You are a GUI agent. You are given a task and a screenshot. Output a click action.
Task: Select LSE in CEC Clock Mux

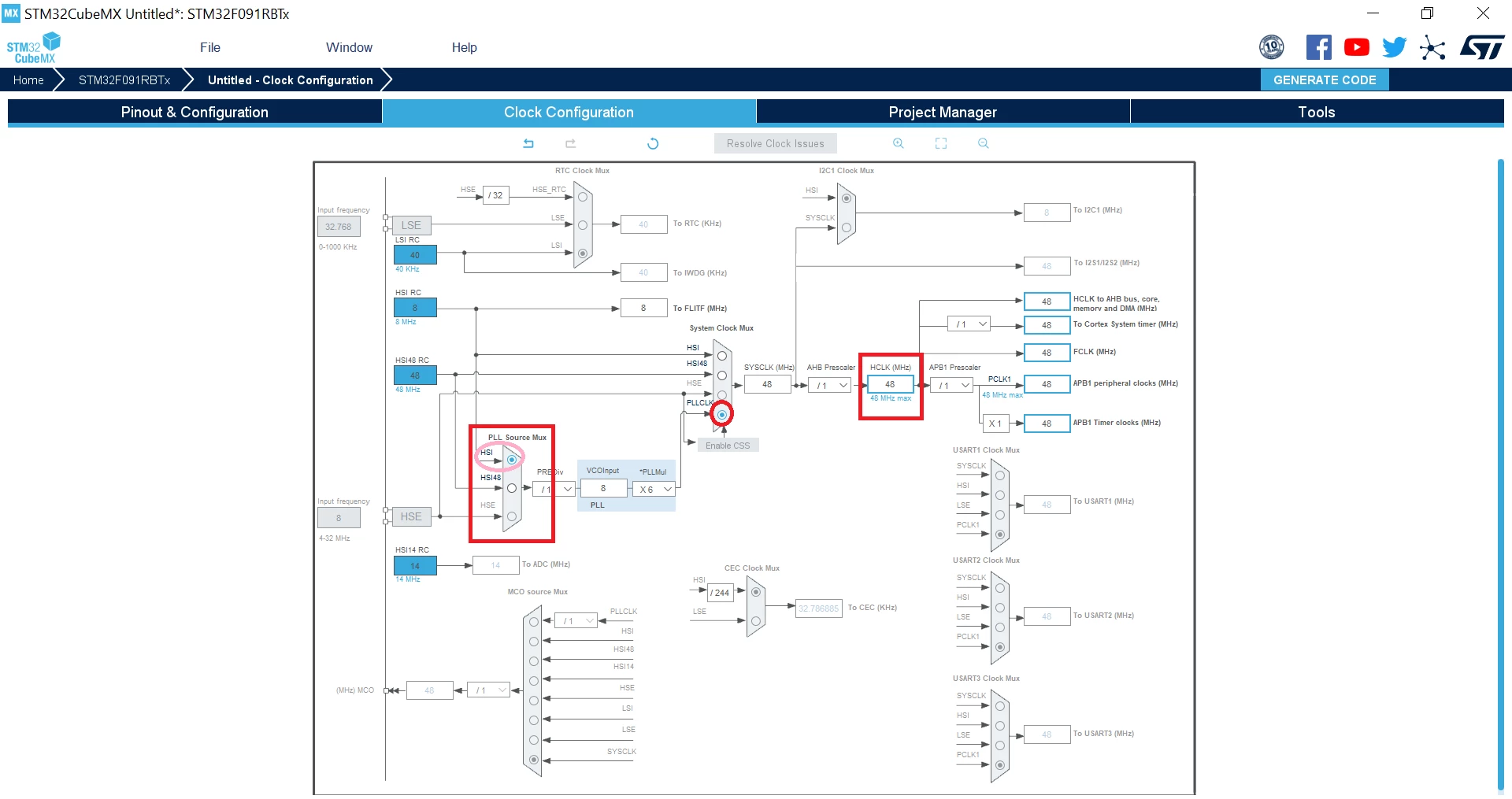[756, 621]
